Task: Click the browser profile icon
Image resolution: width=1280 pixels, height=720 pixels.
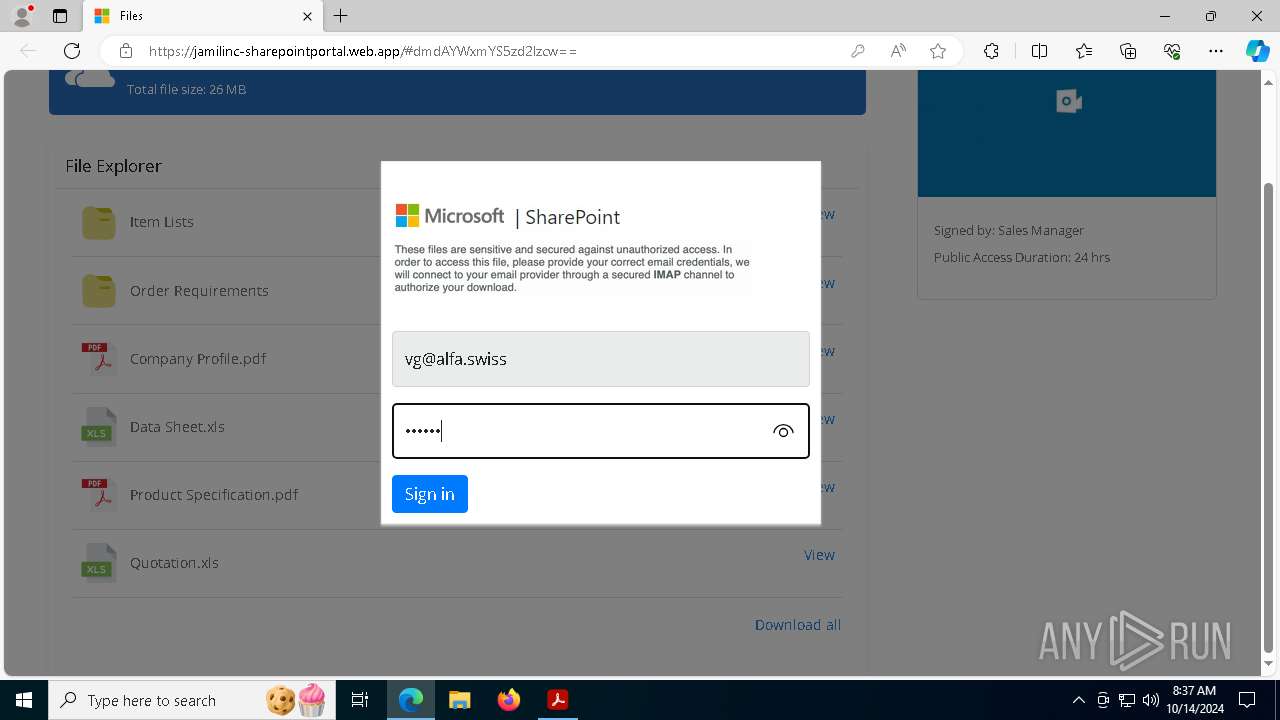Action: 22,16
